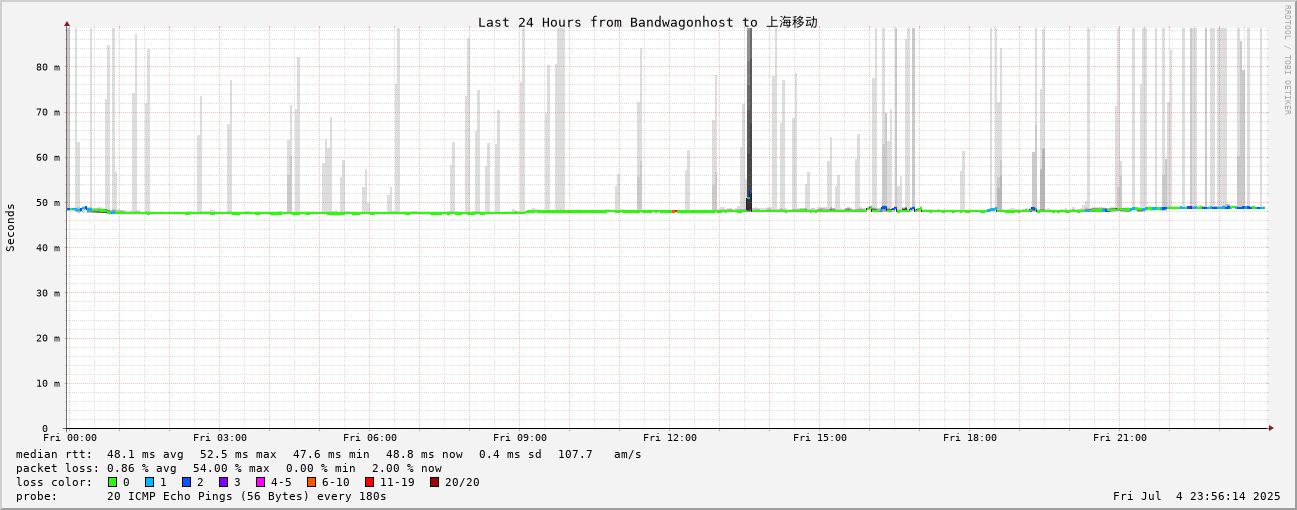The width and height of the screenshot is (1297, 510).
Task: Click the 'loss color:' legend label
Action: 54,482
